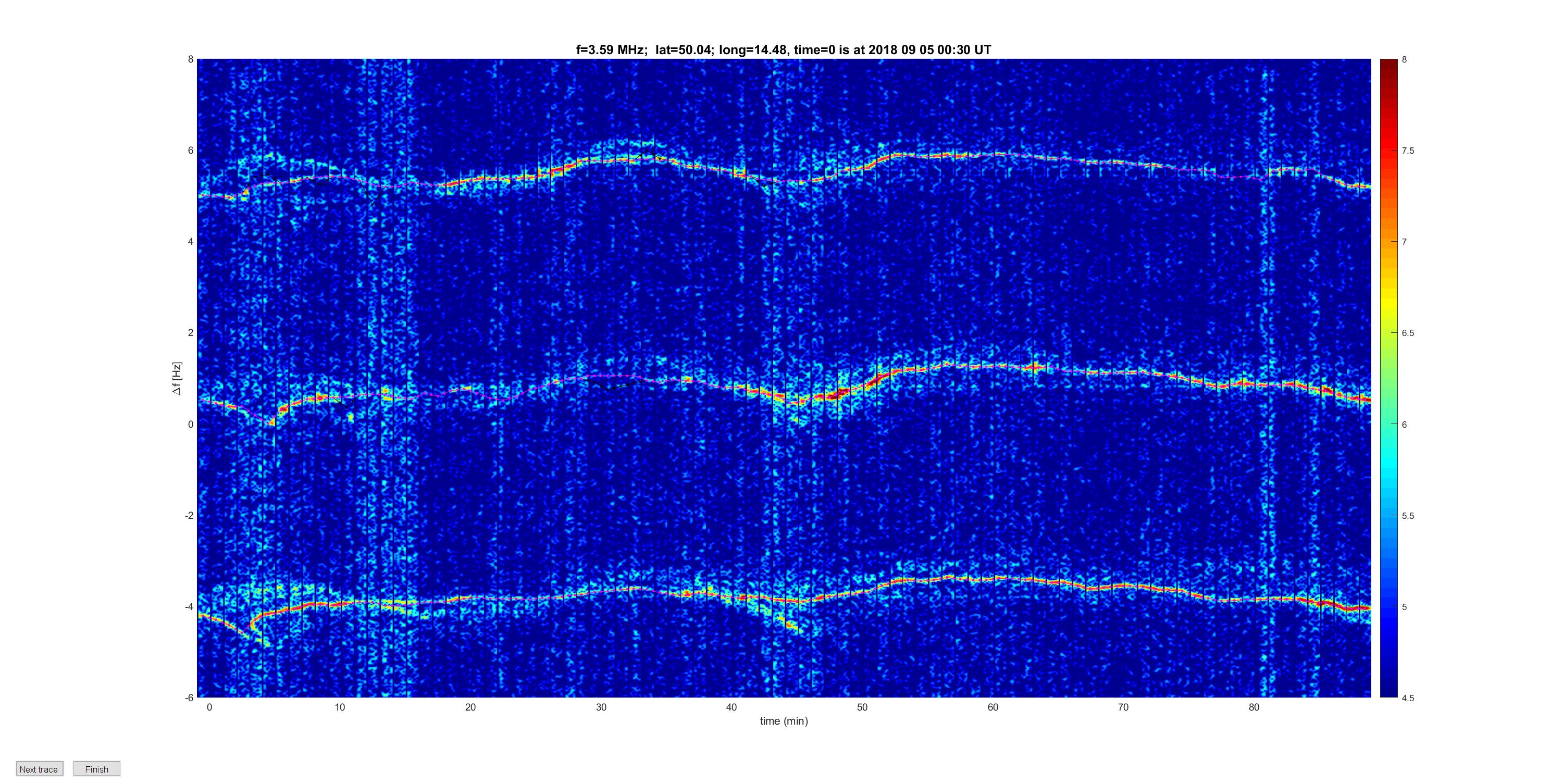Click the x-axis tick label 0
This screenshot has height=784, width=1563.
point(209,707)
